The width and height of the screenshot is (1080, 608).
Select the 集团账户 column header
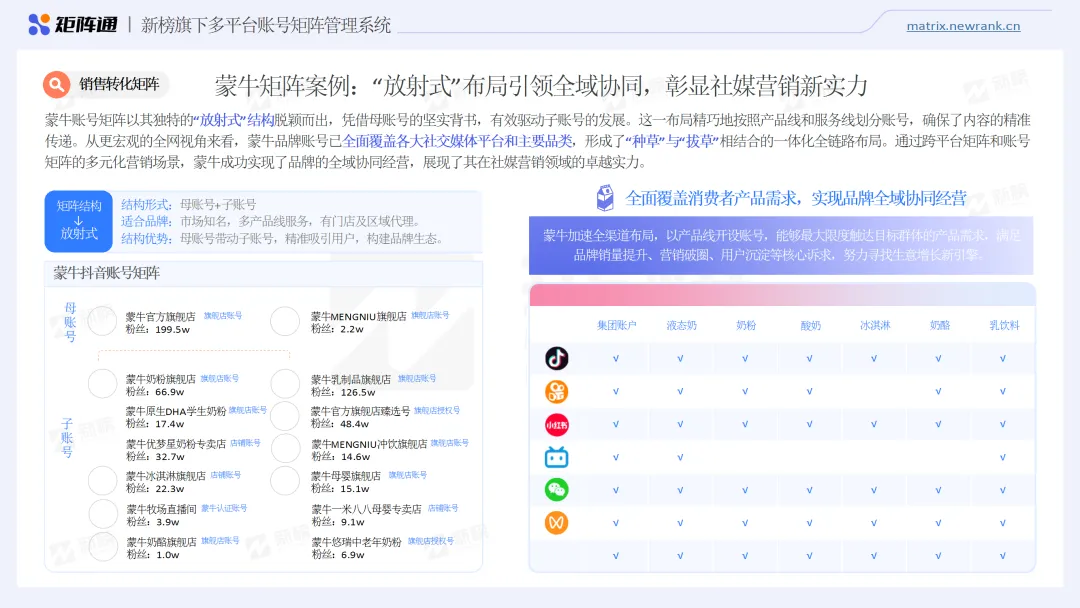(x=616, y=325)
